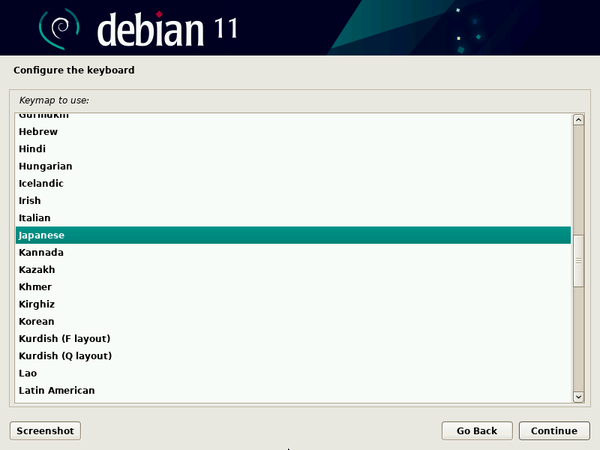Image resolution: width=600 pixels, height=450 pixels.
Task: Pick Icelandic from the keymap list
Action: click(x=41, y=184)
